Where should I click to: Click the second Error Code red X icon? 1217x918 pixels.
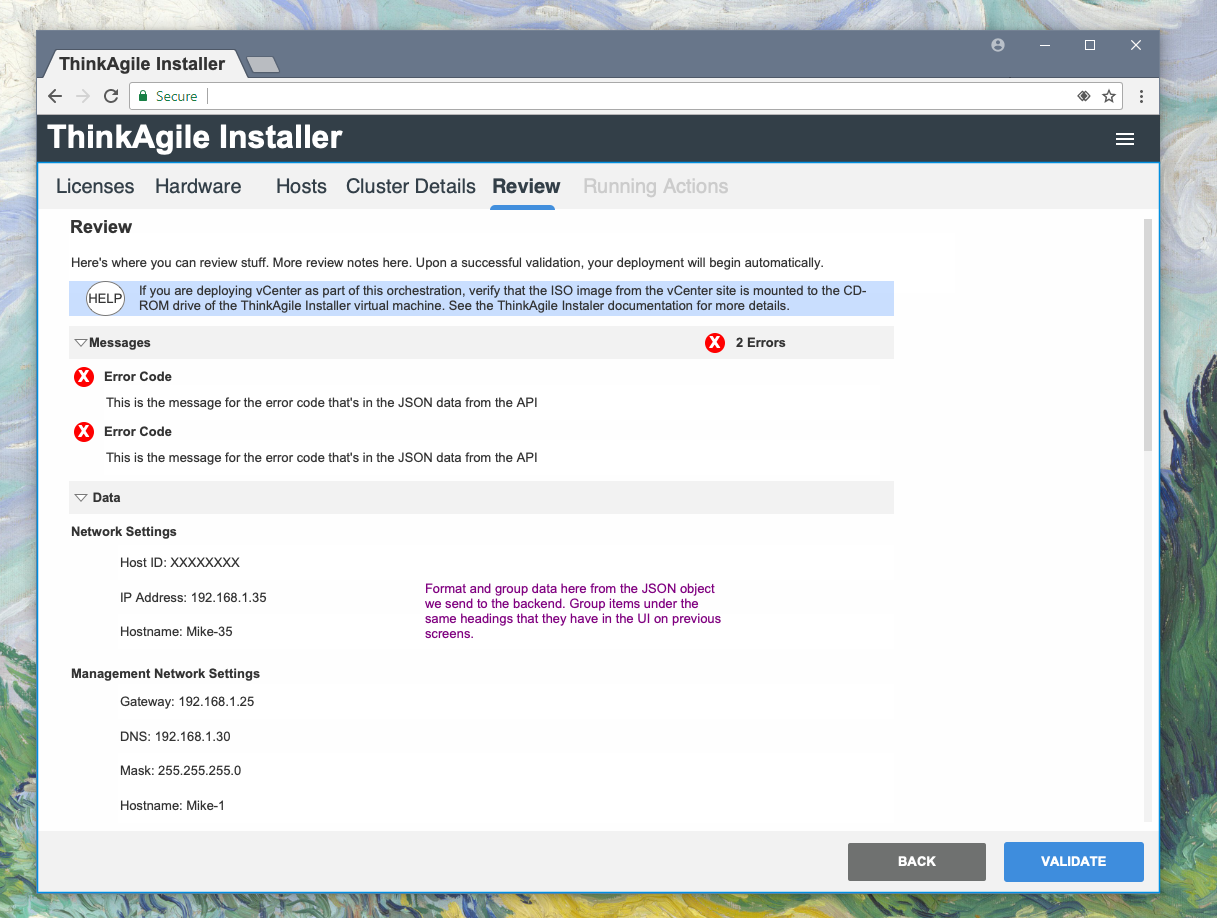click(x=84, y=432)
